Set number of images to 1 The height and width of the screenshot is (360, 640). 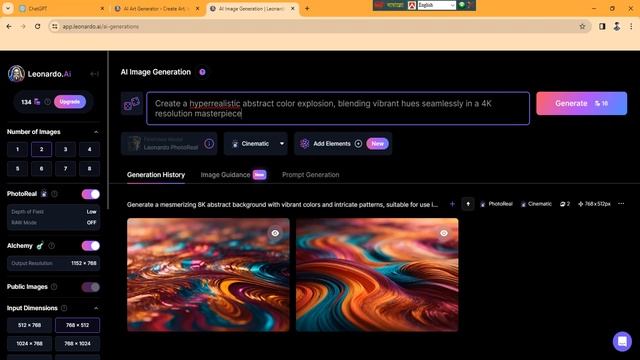click(x=18, y=149)
